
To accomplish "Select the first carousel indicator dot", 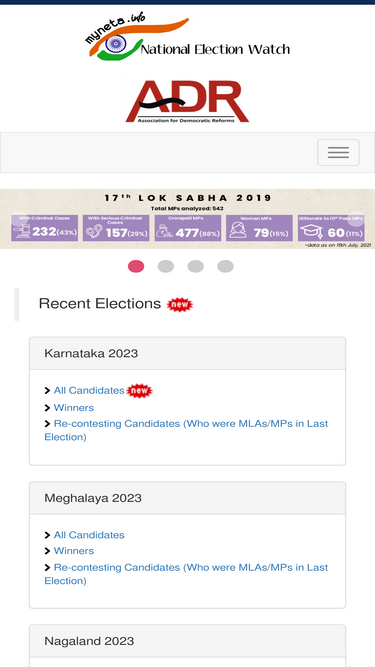I will (x=136, y=266).
